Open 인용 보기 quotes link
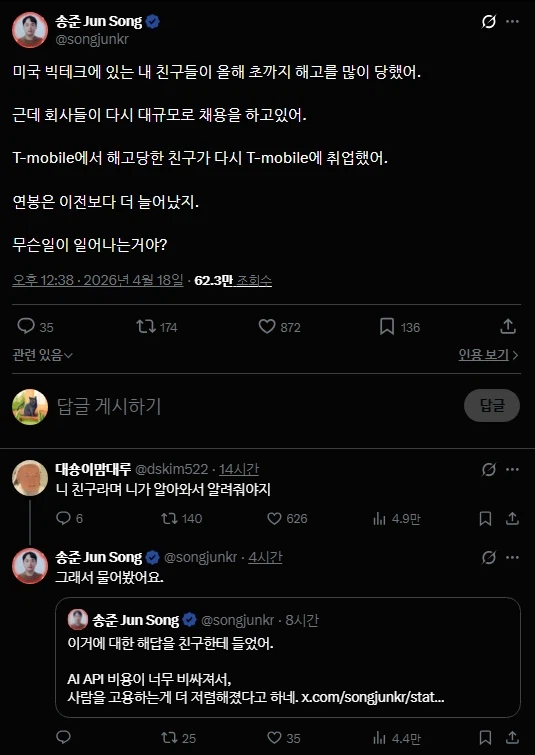This screenshot has height=755, width=535. [488, 355]
